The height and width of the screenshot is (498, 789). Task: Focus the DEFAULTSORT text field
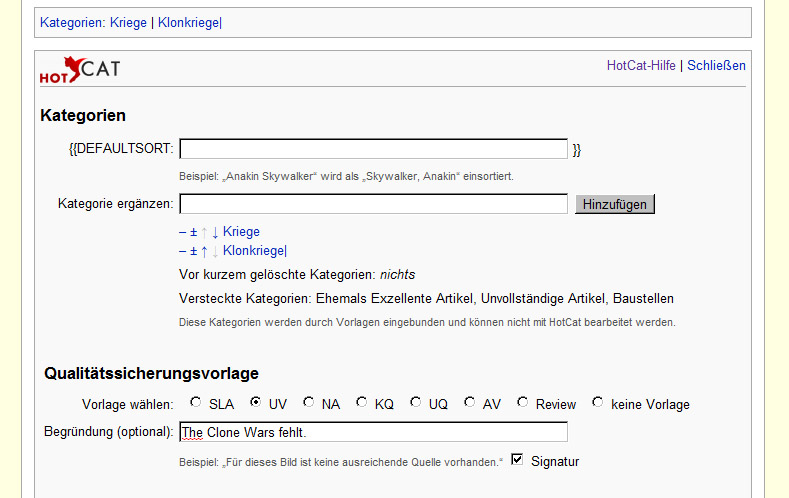(373, 149)
